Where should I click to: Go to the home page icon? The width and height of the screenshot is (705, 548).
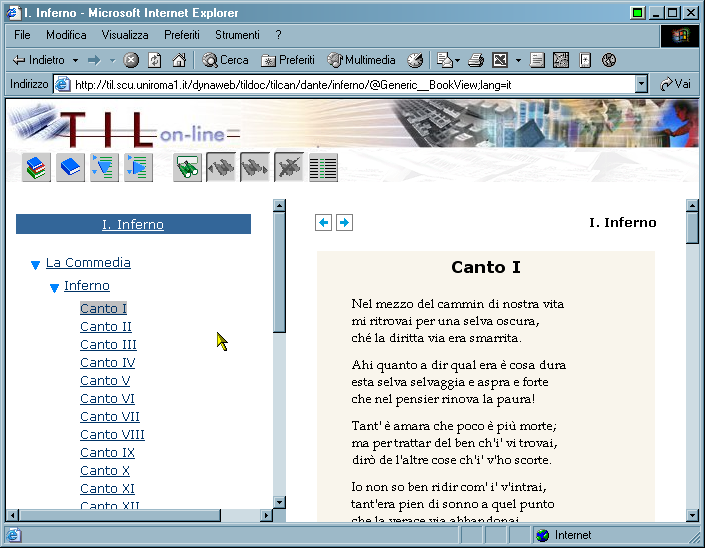[179, 60]
